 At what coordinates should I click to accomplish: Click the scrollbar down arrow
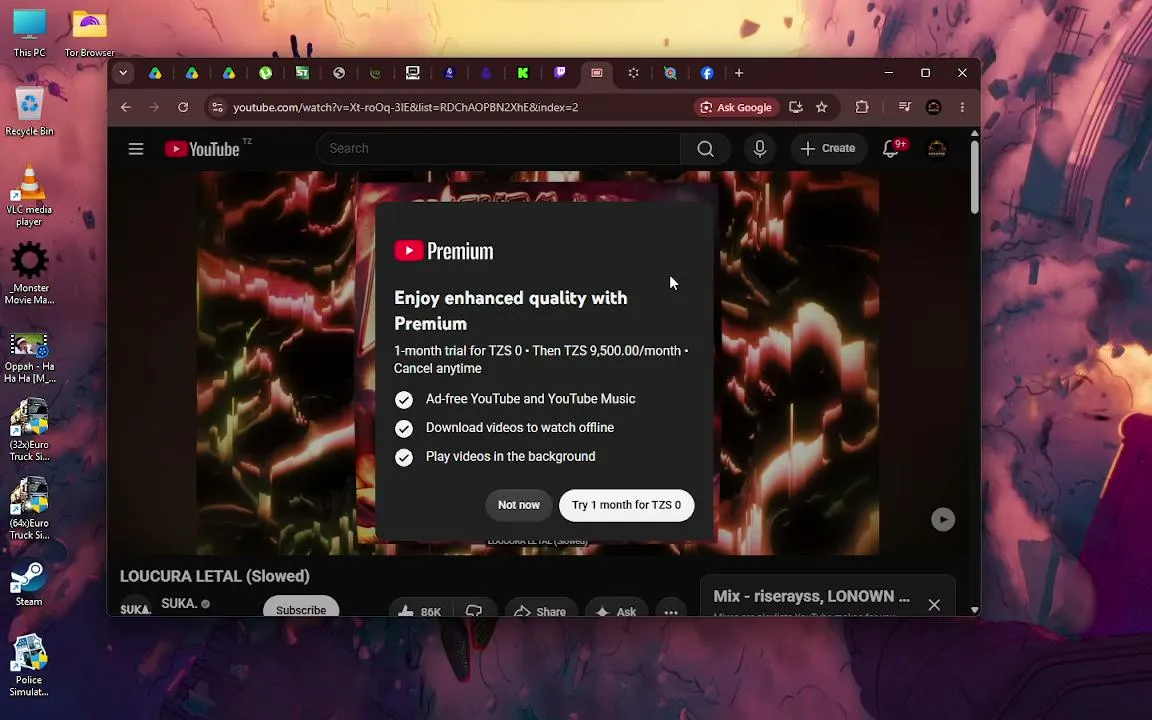point(974,610)
